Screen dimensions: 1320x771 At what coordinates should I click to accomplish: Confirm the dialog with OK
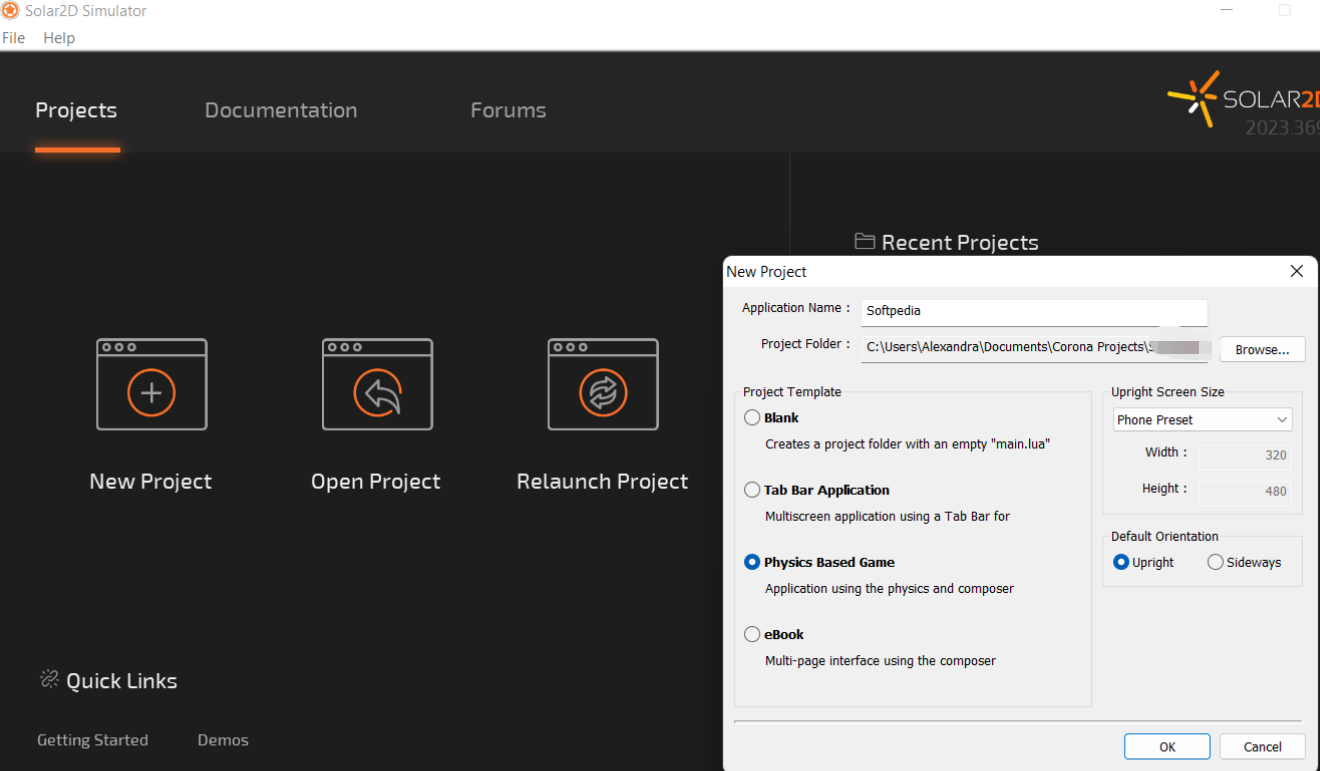[x=1167, y=746]
